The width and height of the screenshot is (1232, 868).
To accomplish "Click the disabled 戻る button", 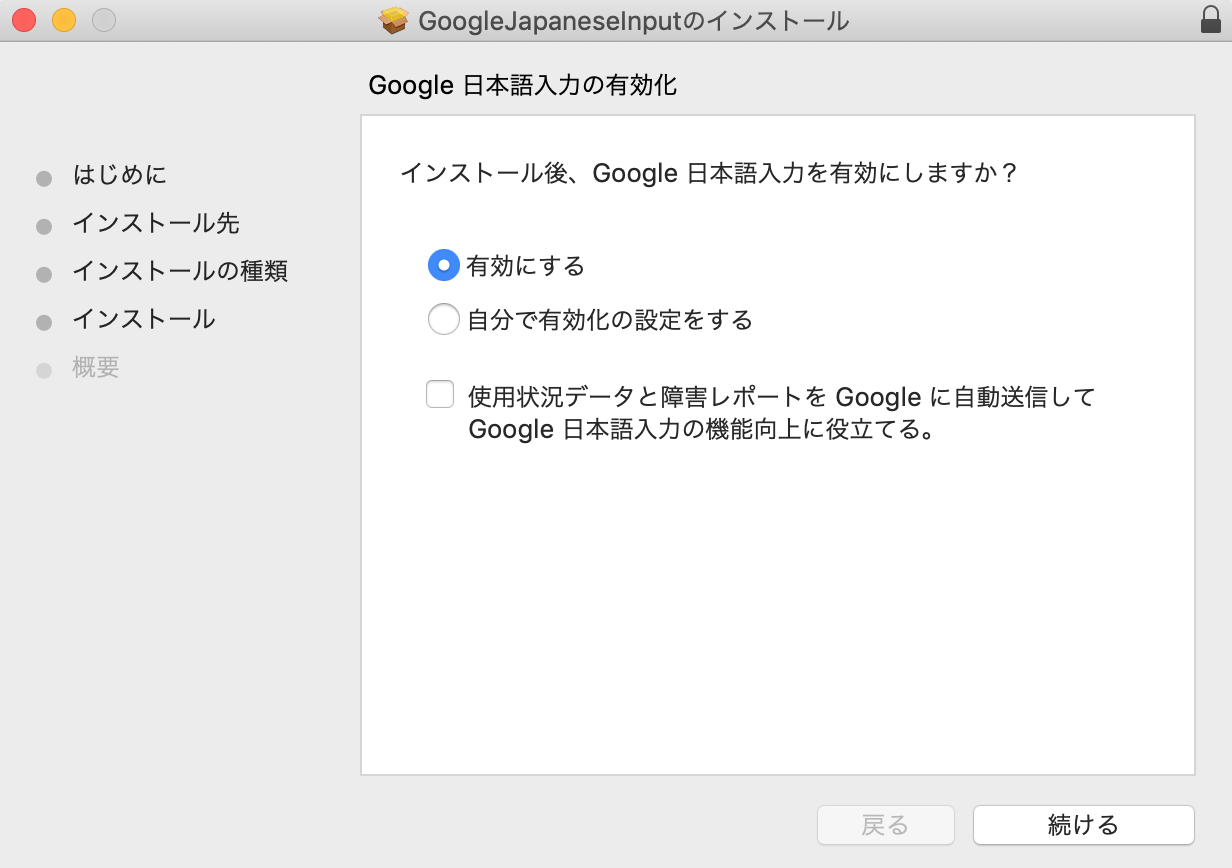I will (x=884, y=825).
